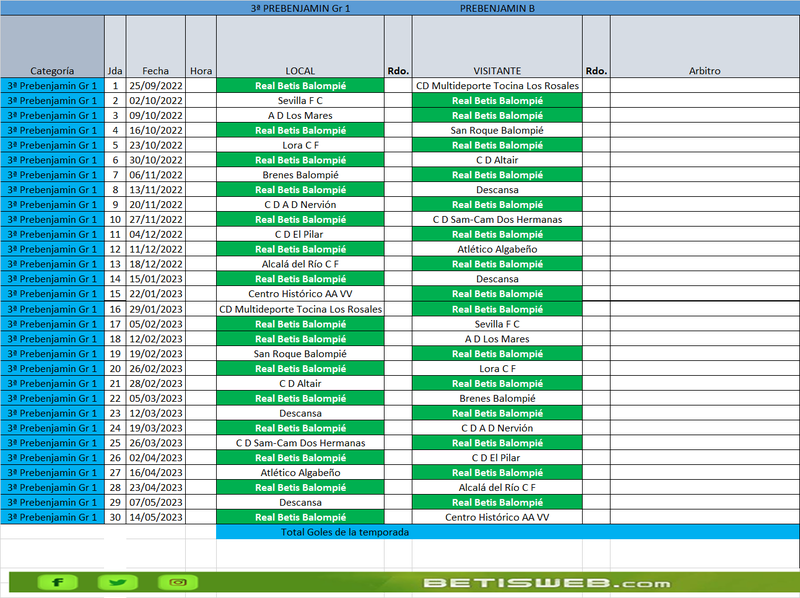Click Atlético Algabeño in the VISITANTE column

(497, 249)
